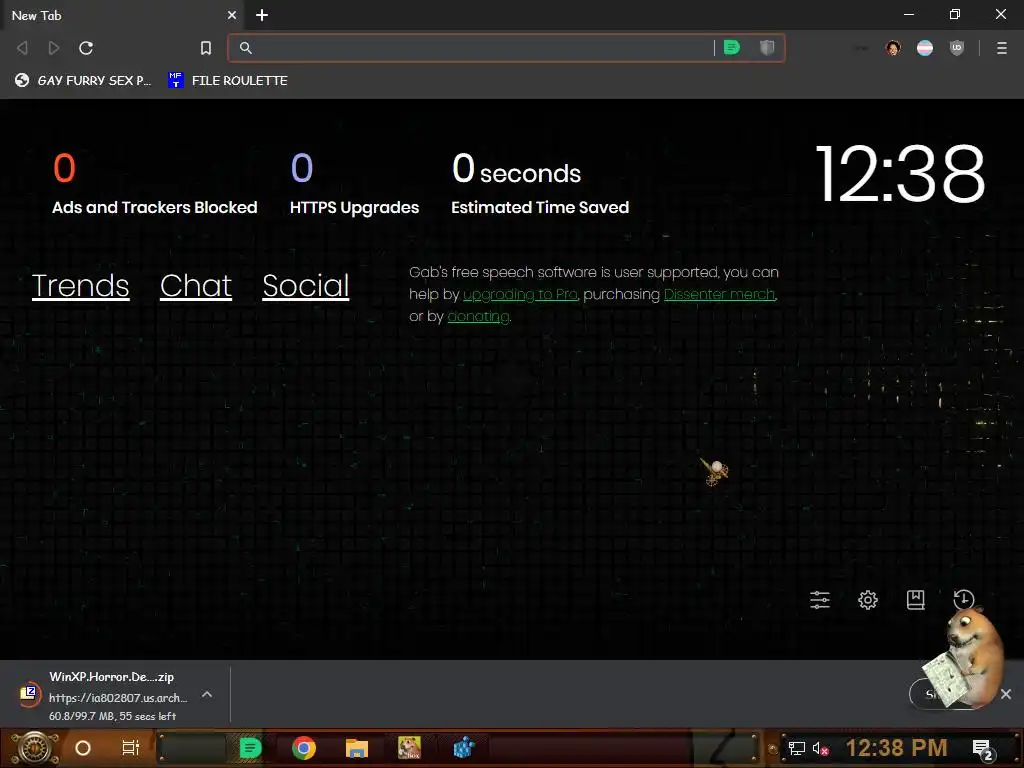Open new tab customize sliders icon

pyautogui.click(x=820, y=600)
